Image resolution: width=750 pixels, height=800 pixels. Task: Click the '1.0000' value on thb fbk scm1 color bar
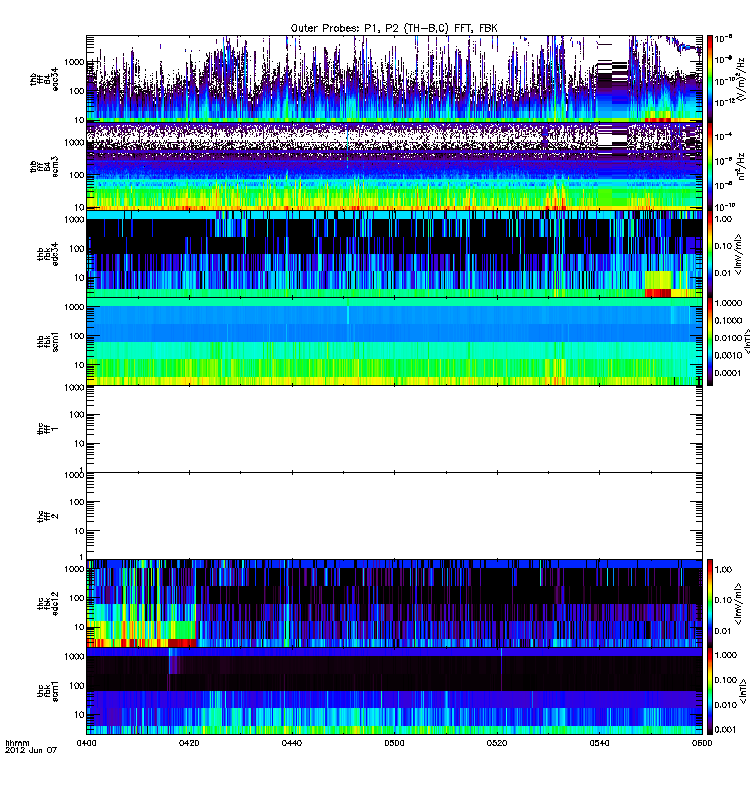click(x=728, y=303)
